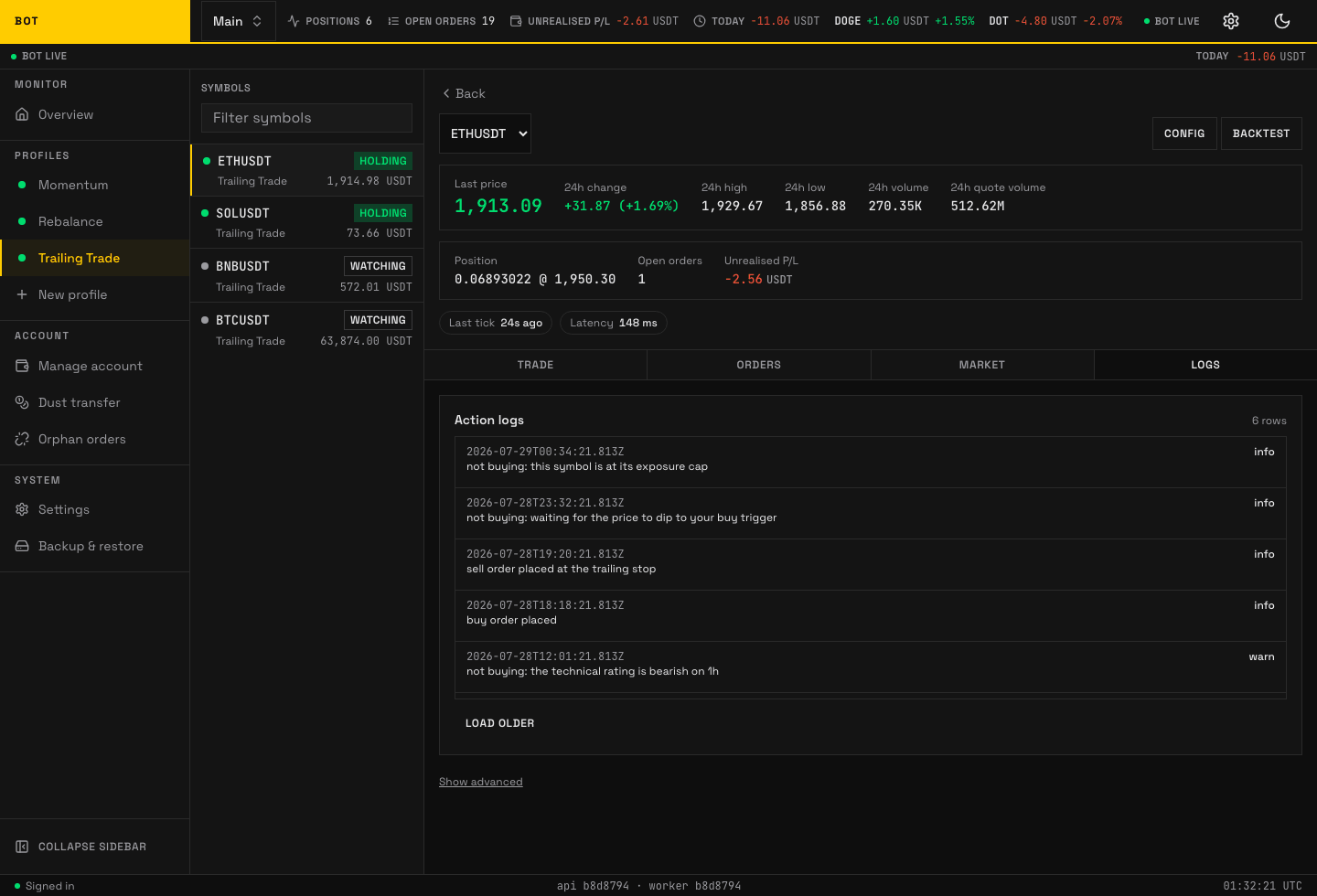Click the exposure cap log entry
The height and width of the screenshot is (896, 1317).
tap(871, 462)
